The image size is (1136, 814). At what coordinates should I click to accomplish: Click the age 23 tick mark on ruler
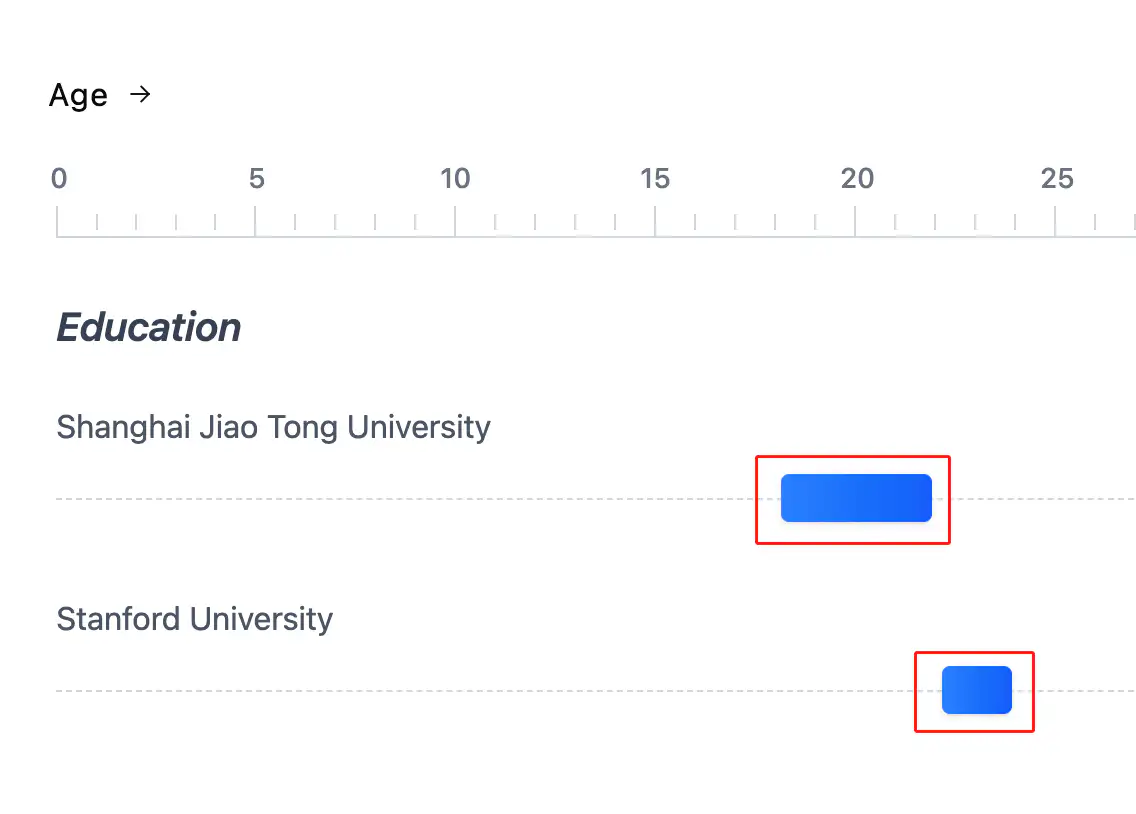(x=975, y=222)
